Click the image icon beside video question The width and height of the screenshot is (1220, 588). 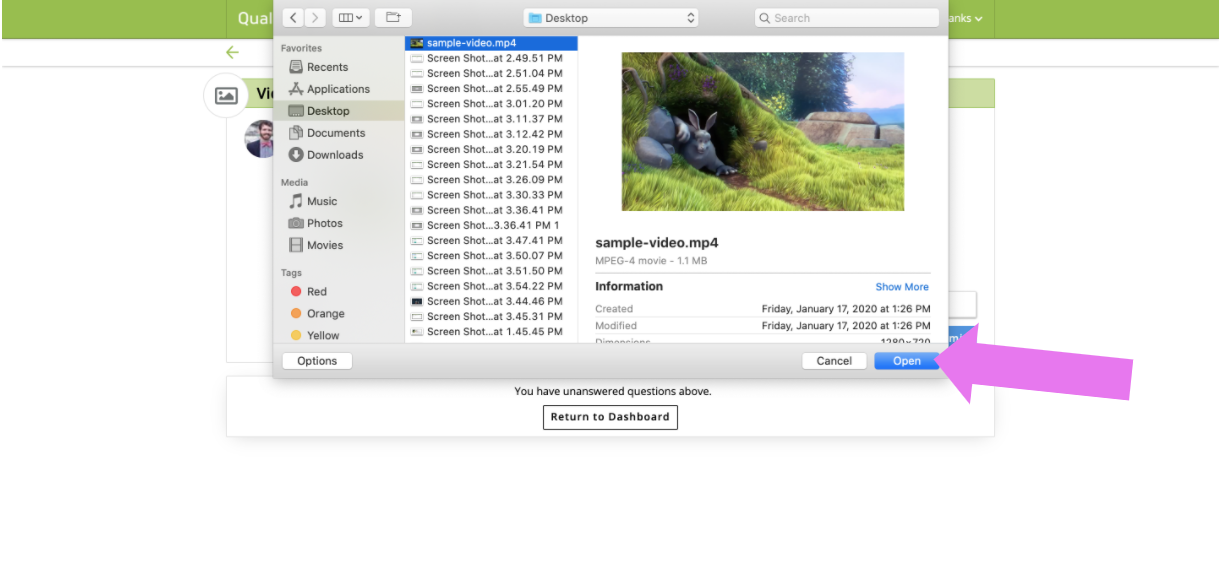227,96
